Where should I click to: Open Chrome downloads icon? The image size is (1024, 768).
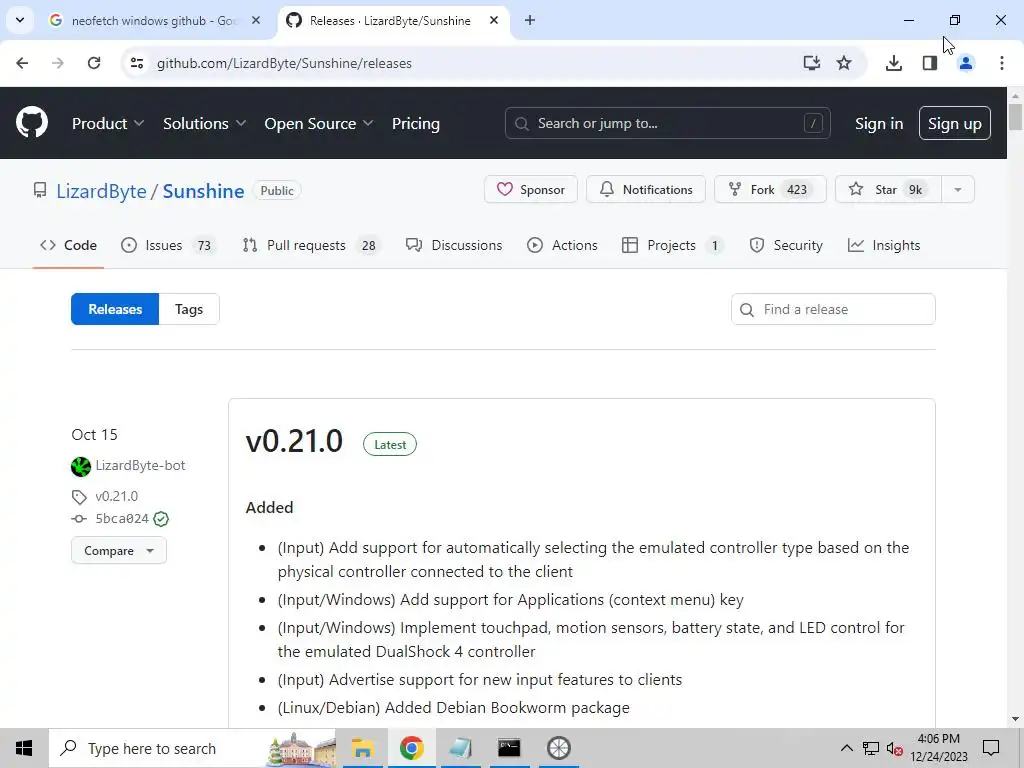point(893,63)
